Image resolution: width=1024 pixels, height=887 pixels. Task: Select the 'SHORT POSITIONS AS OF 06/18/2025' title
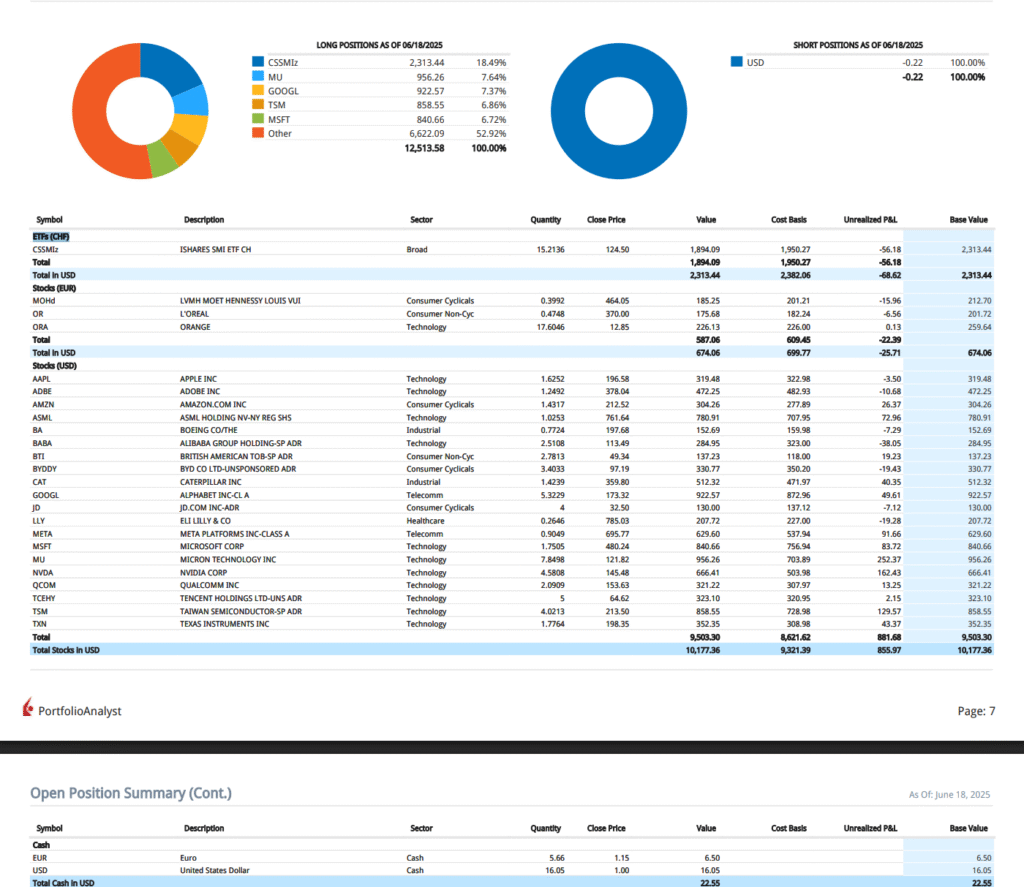click(x=858, y=45)
